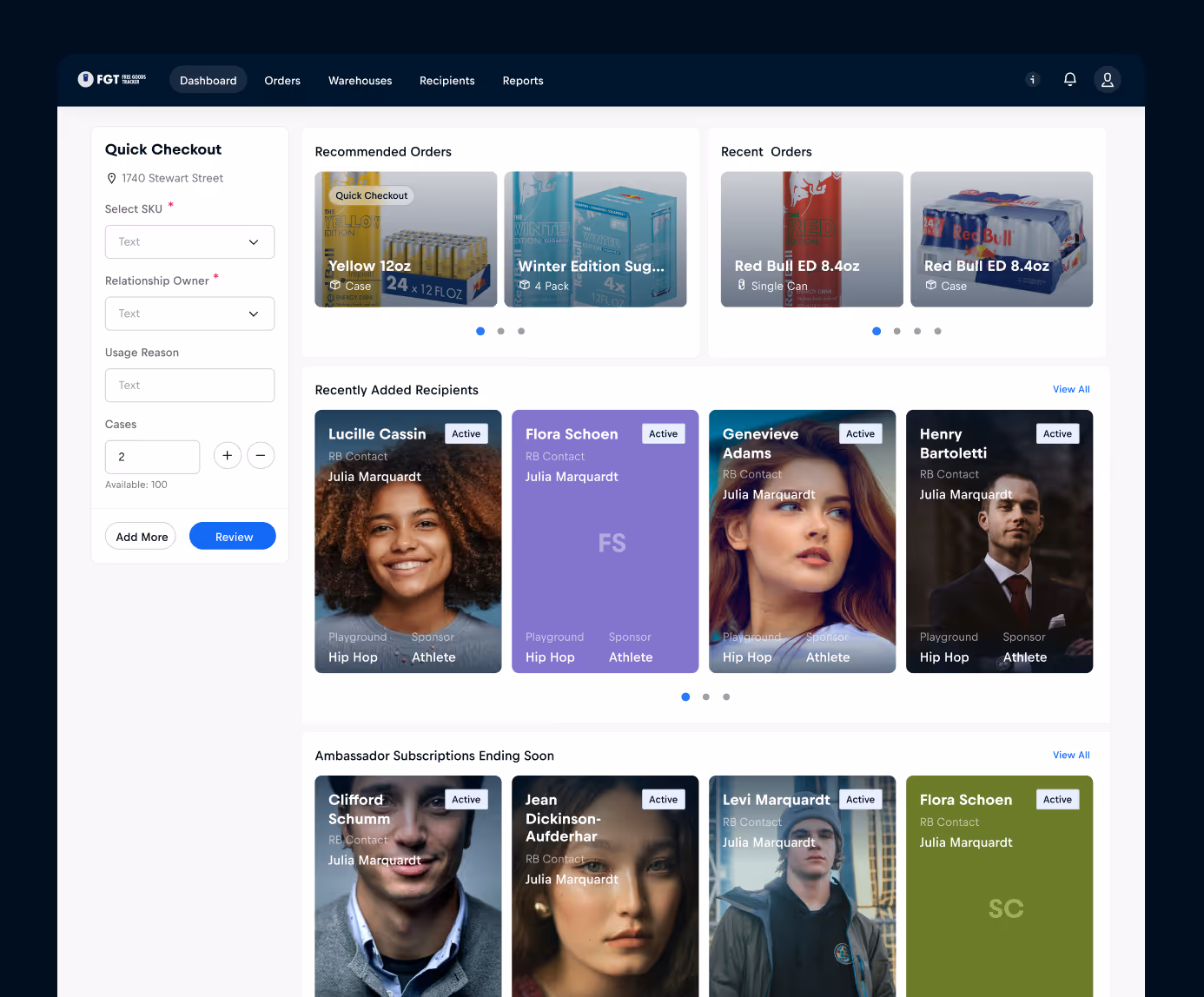This screenshot has width=1204, height=997.
Task: Open the Red Bull ED 8.4oz Single Can card
Action: (x=812, y=240)
